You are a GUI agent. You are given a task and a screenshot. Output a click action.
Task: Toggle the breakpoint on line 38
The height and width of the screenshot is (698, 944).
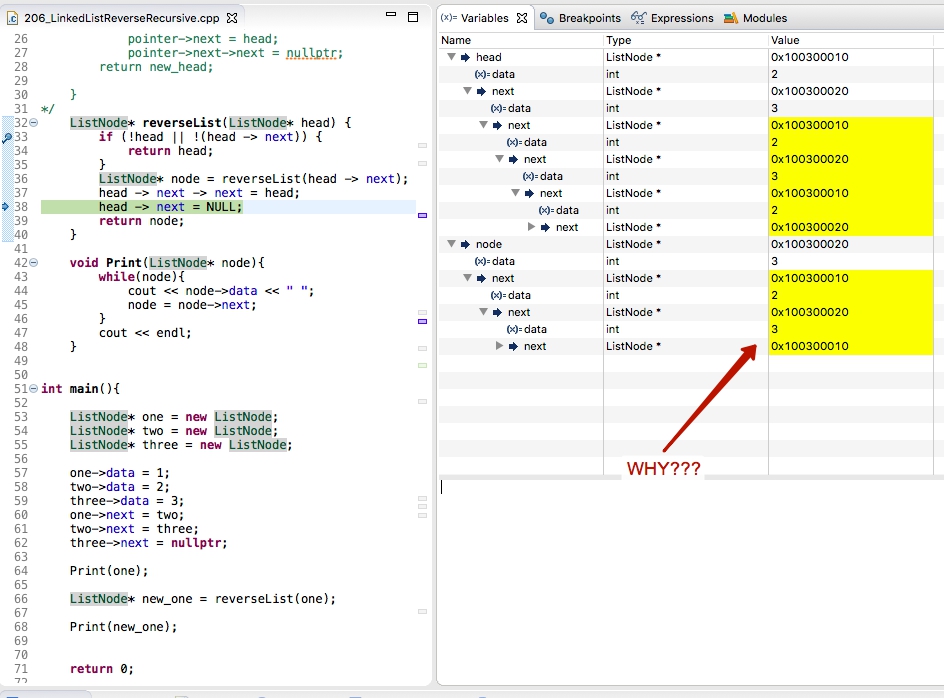coord(7,205)
